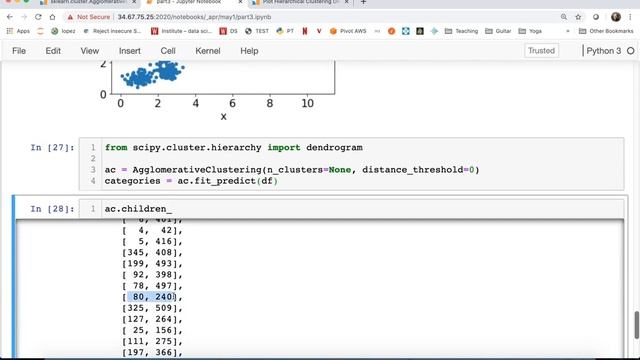The image size is (640, 360).
Task: Open the View menu
Action: click(89, 51)
